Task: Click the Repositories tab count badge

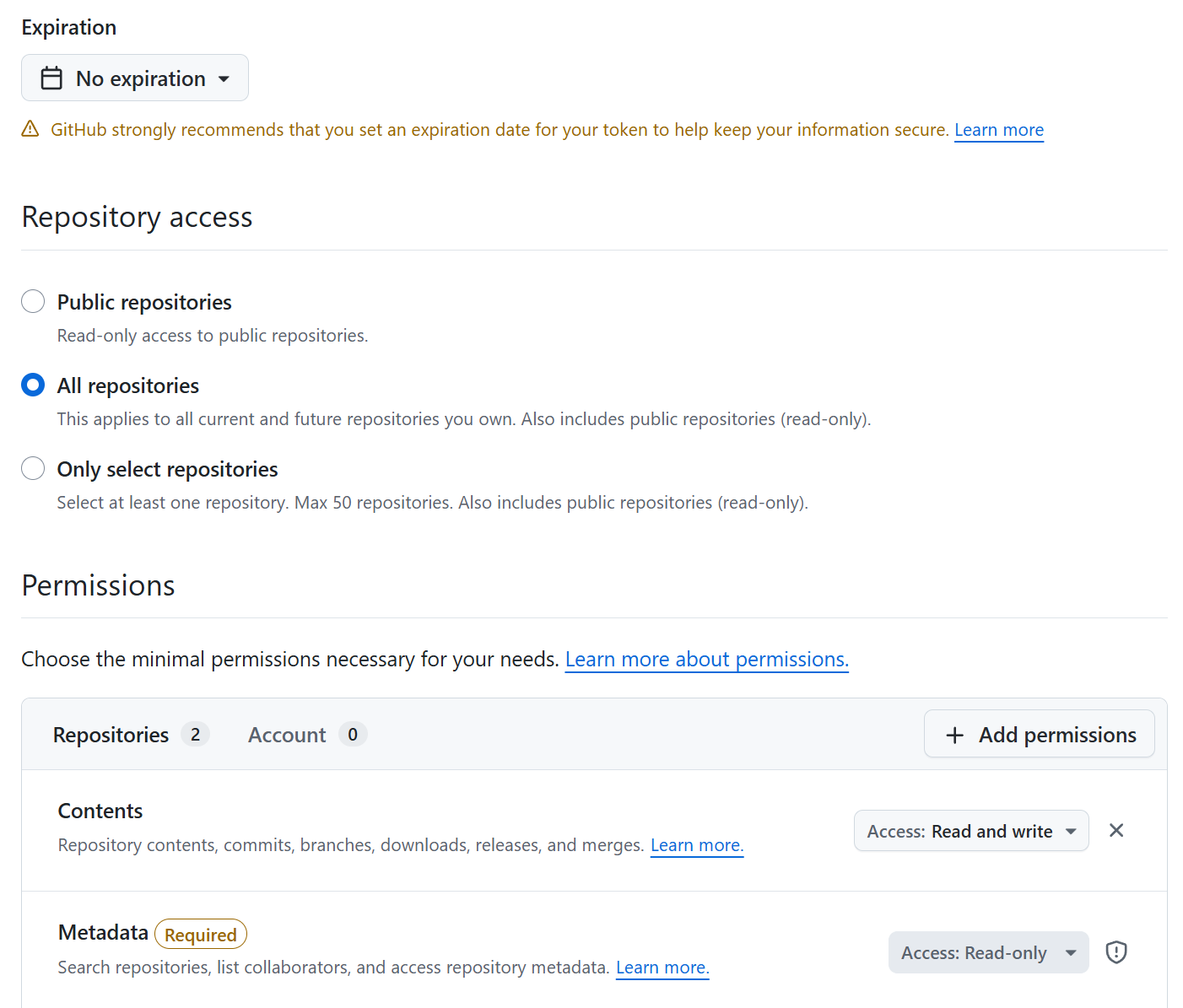Action: click(195, 735)
